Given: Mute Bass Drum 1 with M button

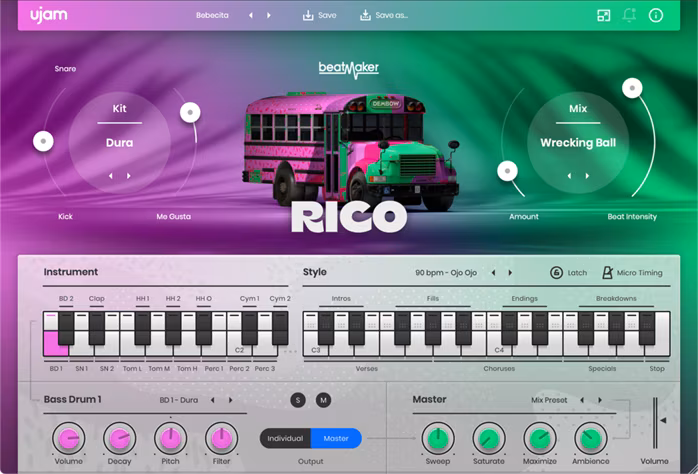Looking at the screenshot, I should 323,400.
